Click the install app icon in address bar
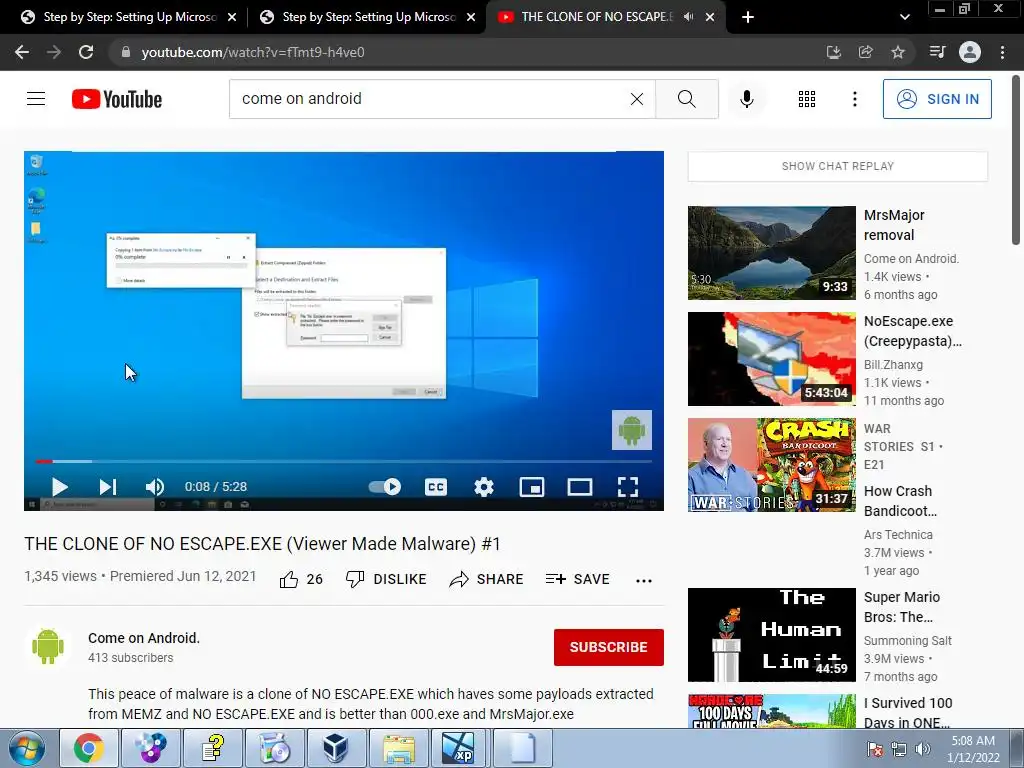Viewport: 1024px width, 768px height. click(833, 52)
